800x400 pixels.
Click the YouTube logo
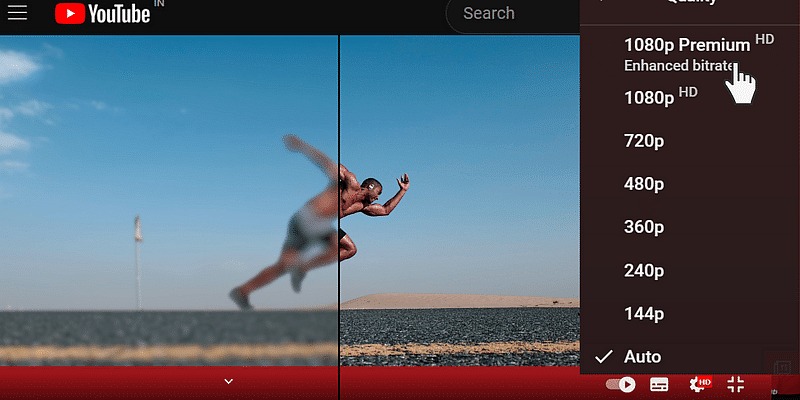point(101,13)
